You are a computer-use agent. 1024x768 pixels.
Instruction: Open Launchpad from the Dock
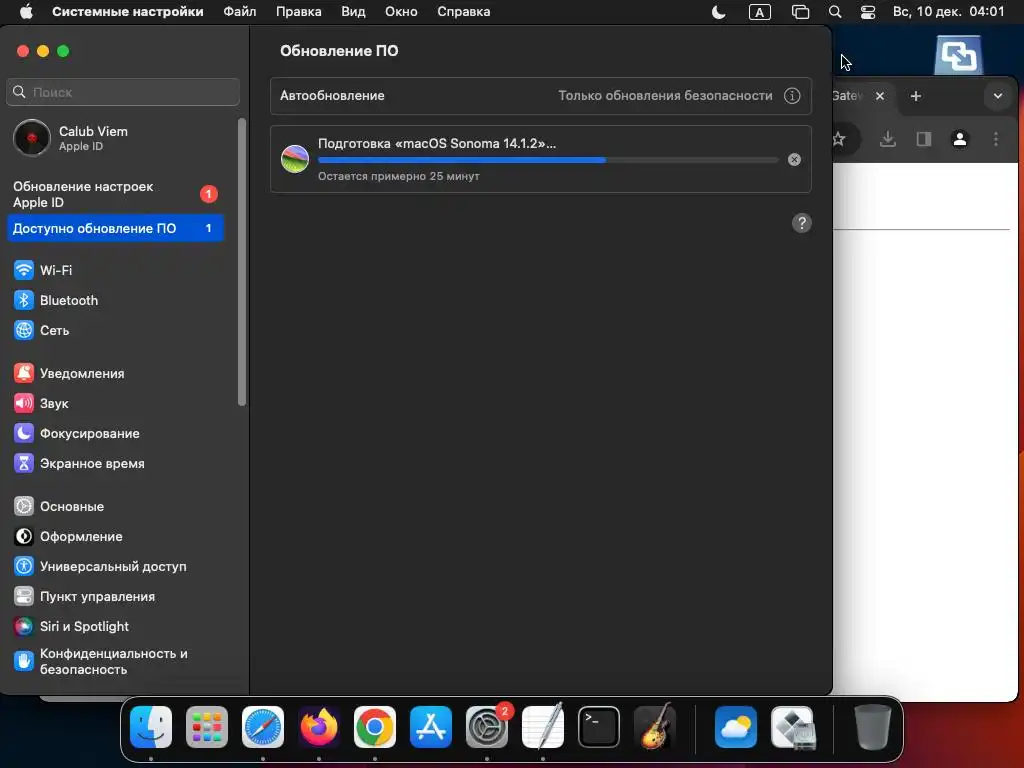pos(207,727)
